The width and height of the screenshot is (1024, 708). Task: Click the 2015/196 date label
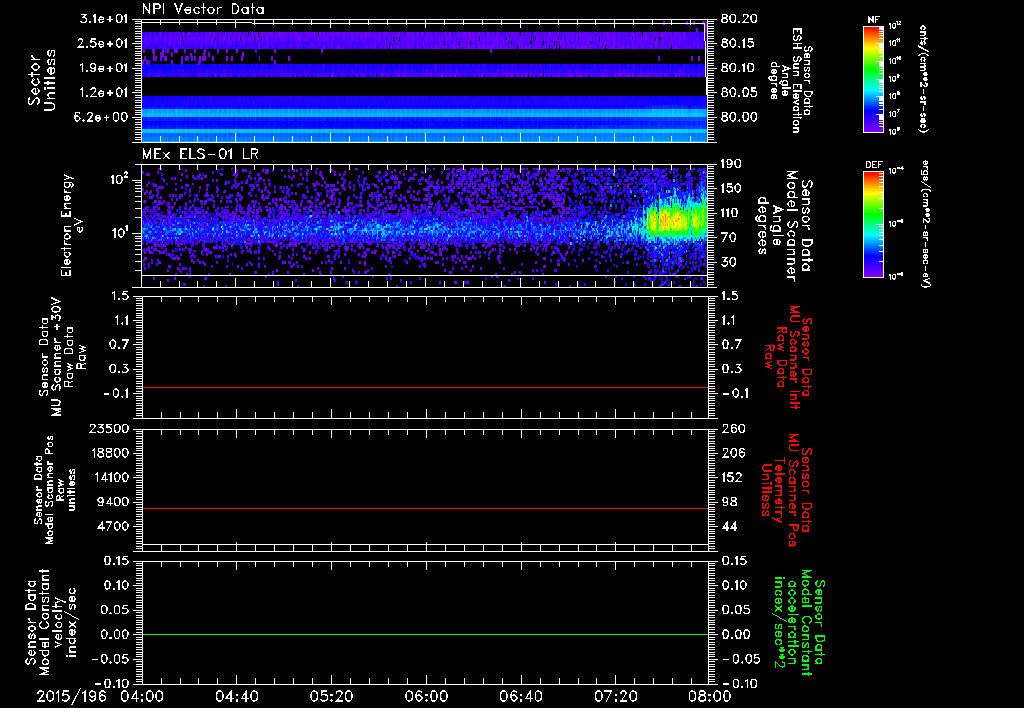pos(69,695)
